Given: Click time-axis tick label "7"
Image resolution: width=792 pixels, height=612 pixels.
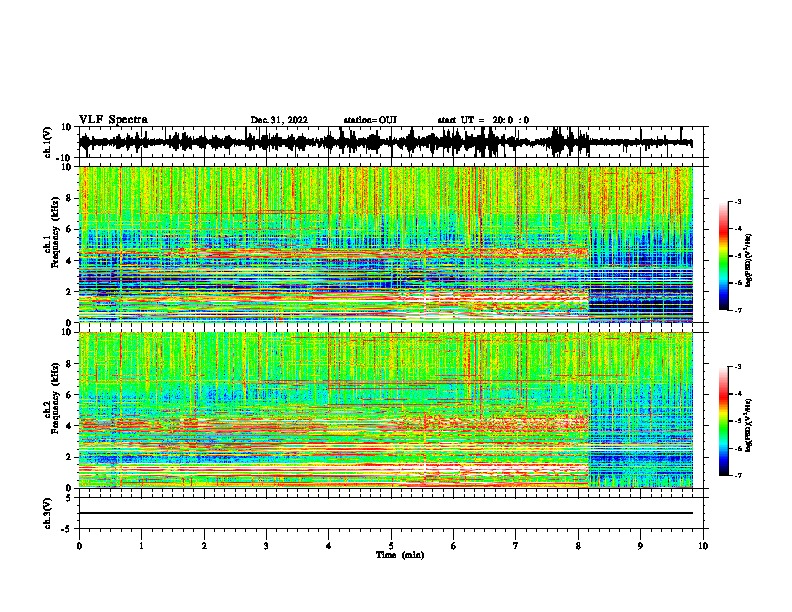Looking at the screenshot, I should [516, 546].
